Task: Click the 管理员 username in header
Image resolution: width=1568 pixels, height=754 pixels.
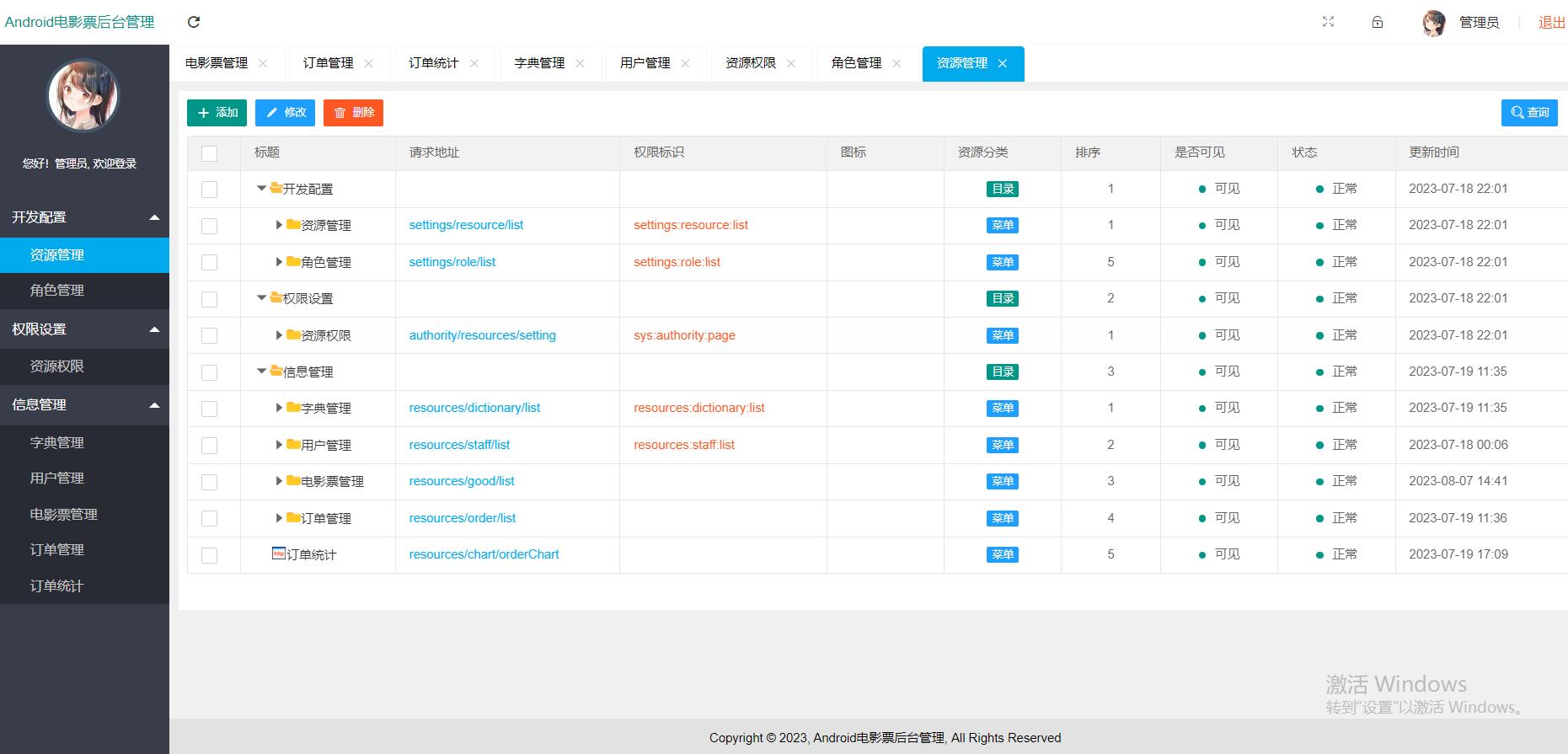Action: coord(1479,23)
